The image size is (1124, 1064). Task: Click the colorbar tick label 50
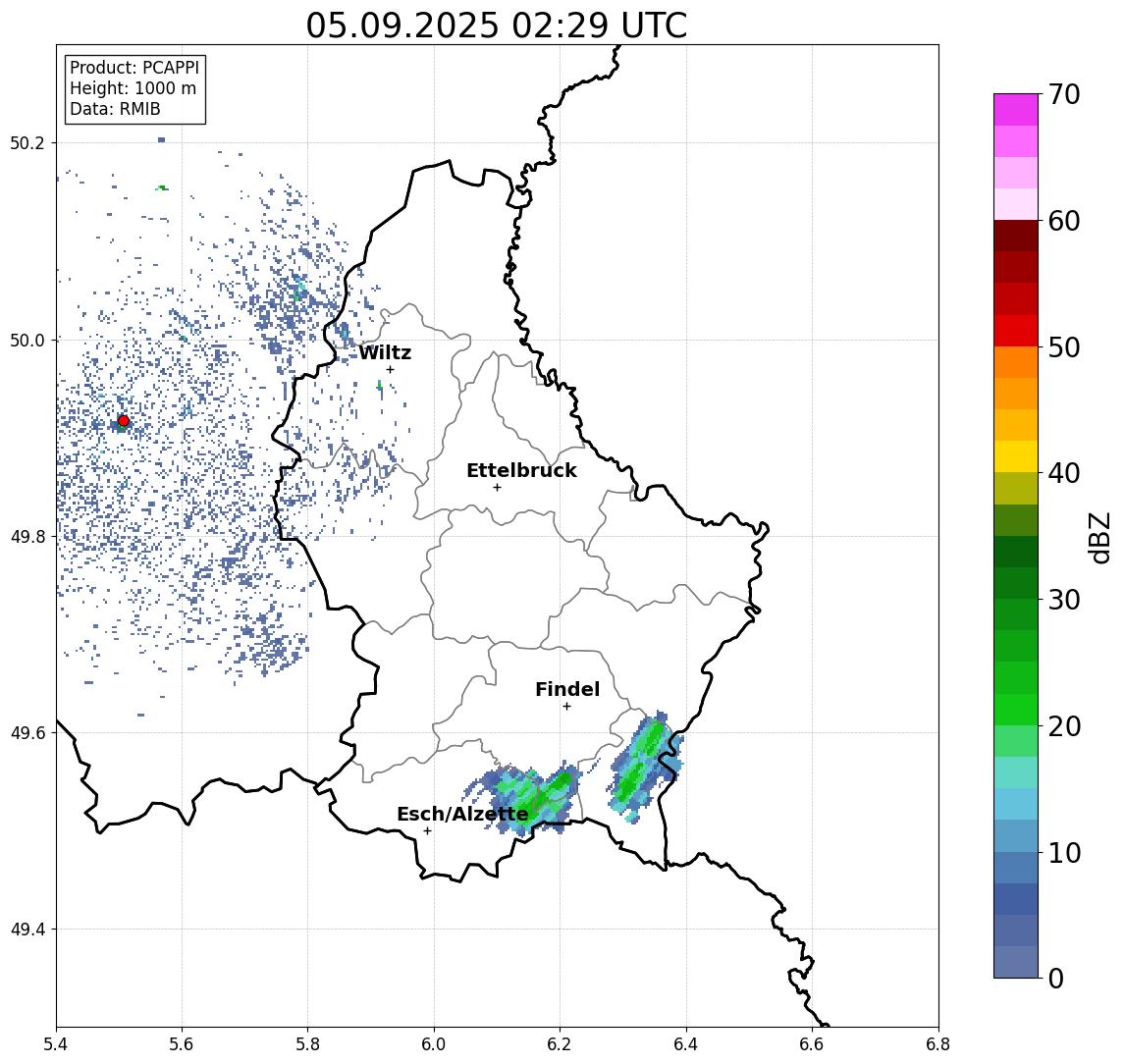click(x=1064, y=347)
